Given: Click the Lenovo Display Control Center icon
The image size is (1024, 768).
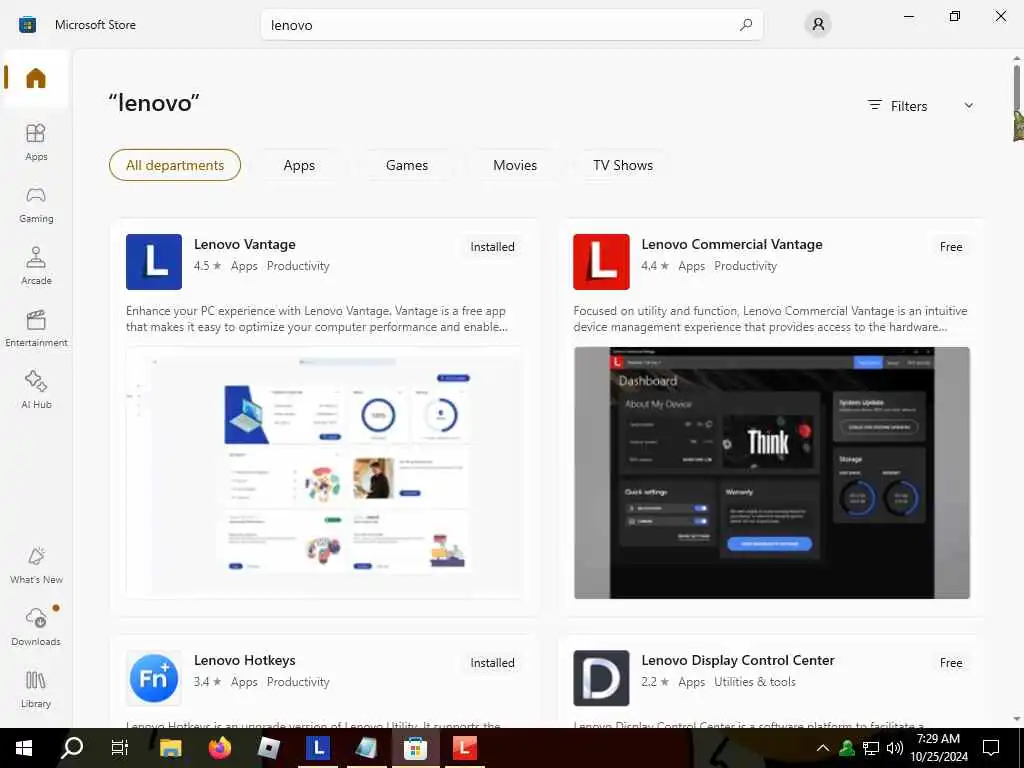Looking at the screenshot, I should [x=601, y=678].
